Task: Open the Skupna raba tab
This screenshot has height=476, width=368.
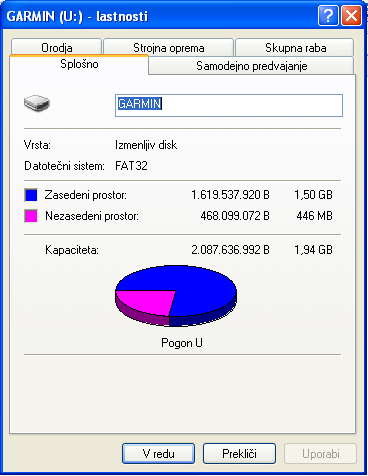Action: click(x=295, y=47)
